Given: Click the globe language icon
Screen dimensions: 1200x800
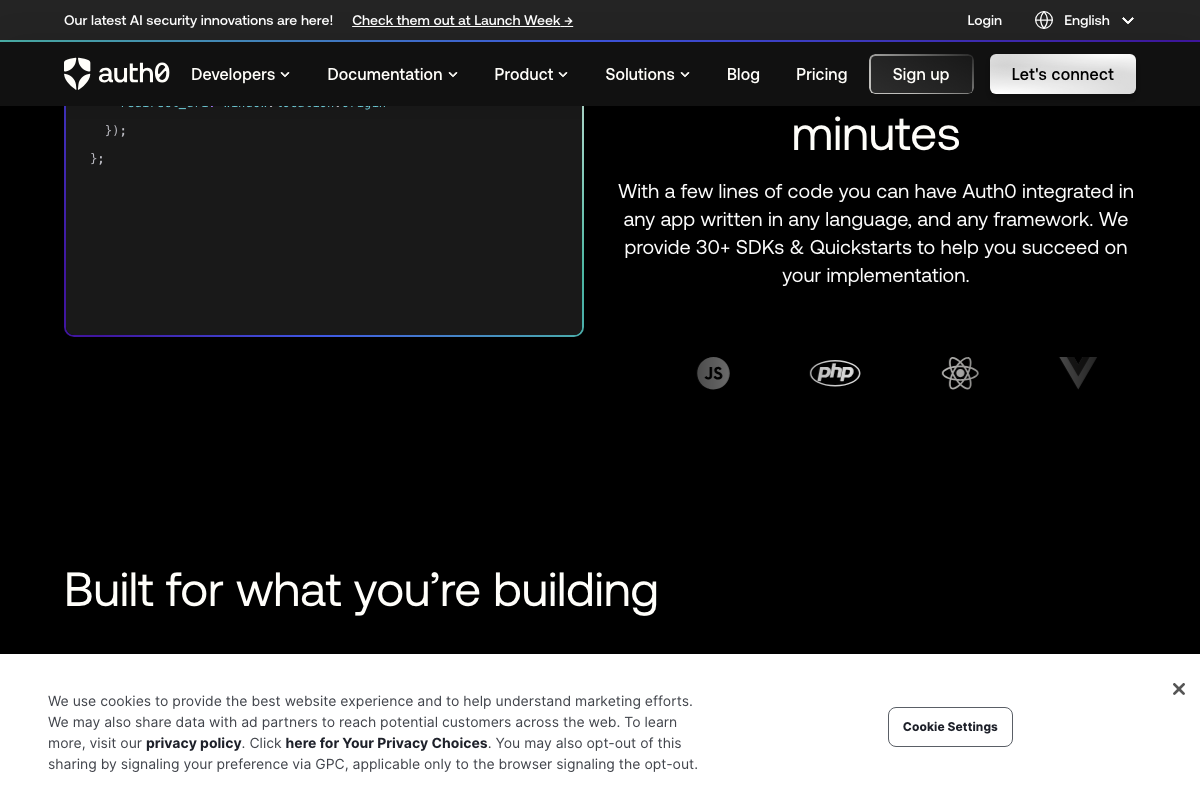Looking at the screenshot, I should tap(1044, 20).
